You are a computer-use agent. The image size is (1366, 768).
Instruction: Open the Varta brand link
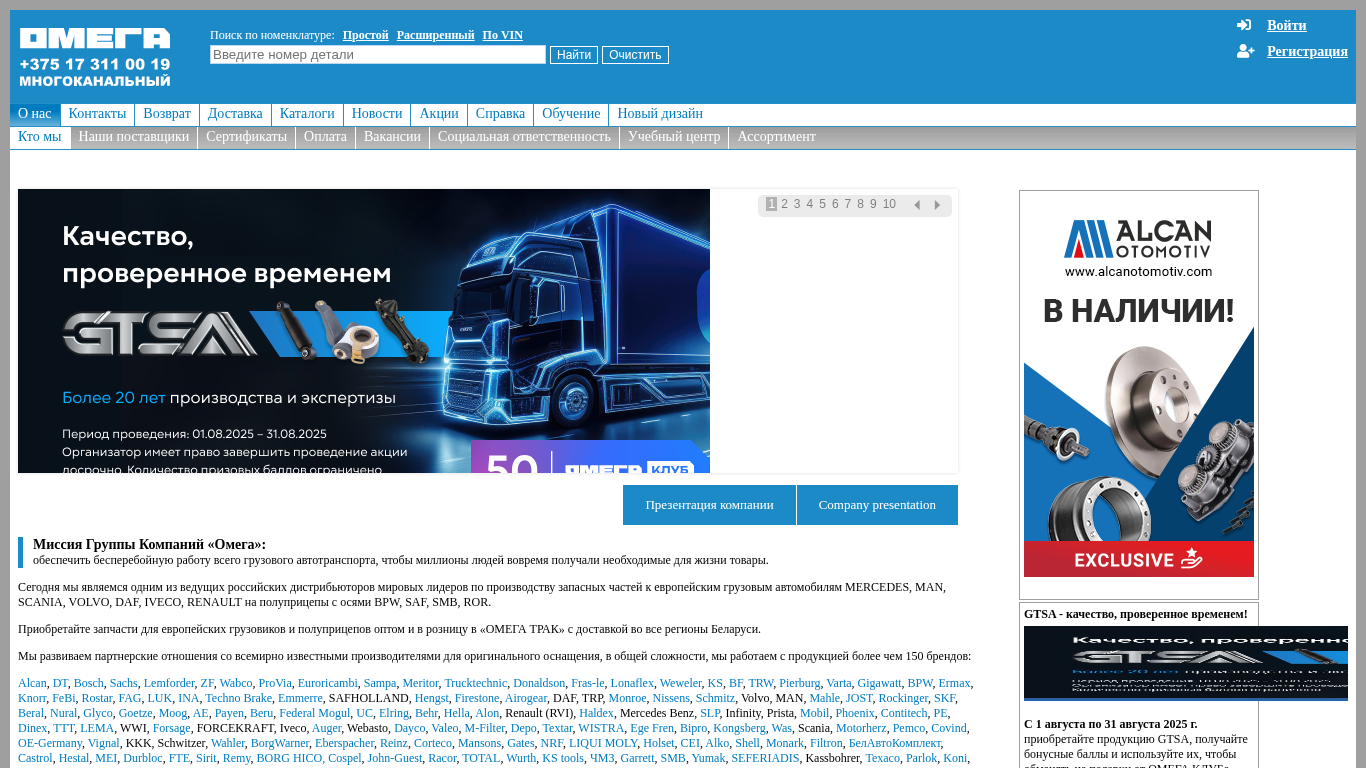(839, 683)
